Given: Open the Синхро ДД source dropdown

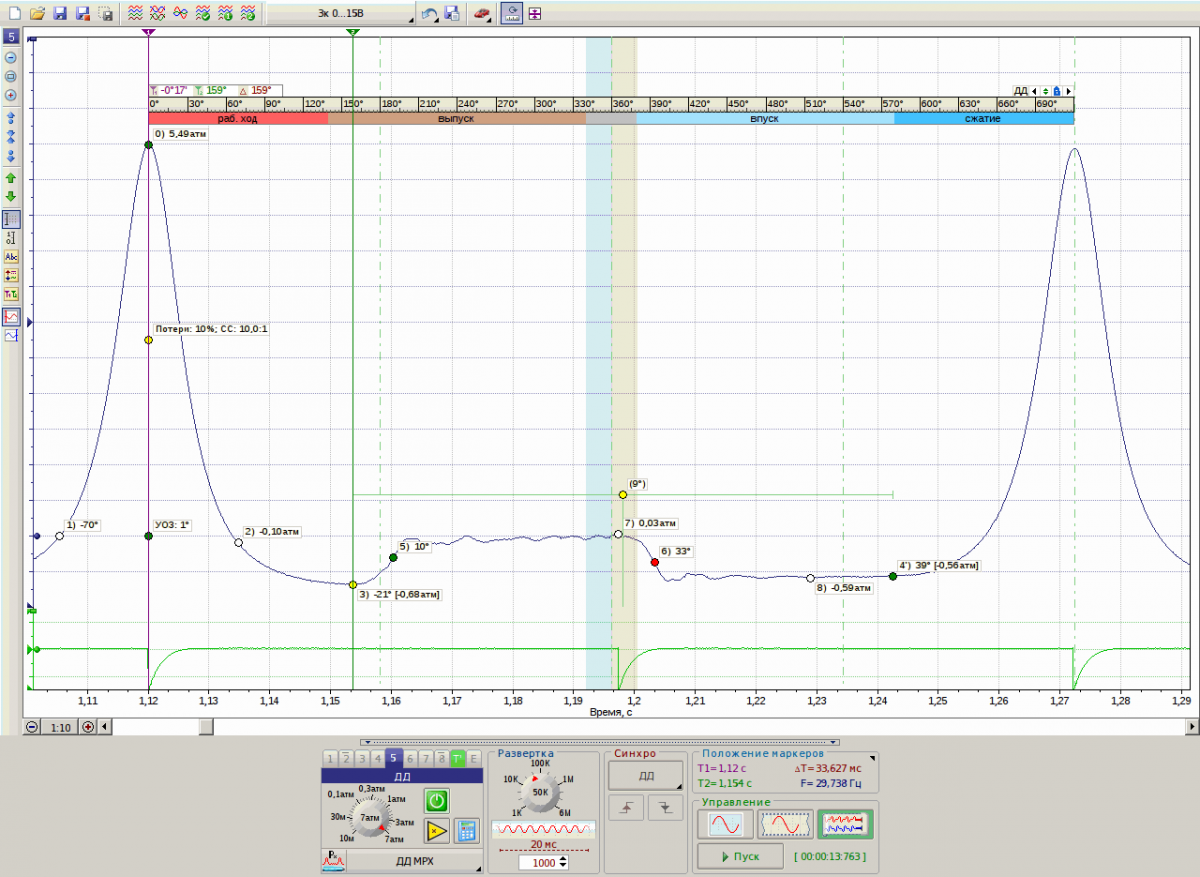Looking at the screenshot, I should coord(646,775).
